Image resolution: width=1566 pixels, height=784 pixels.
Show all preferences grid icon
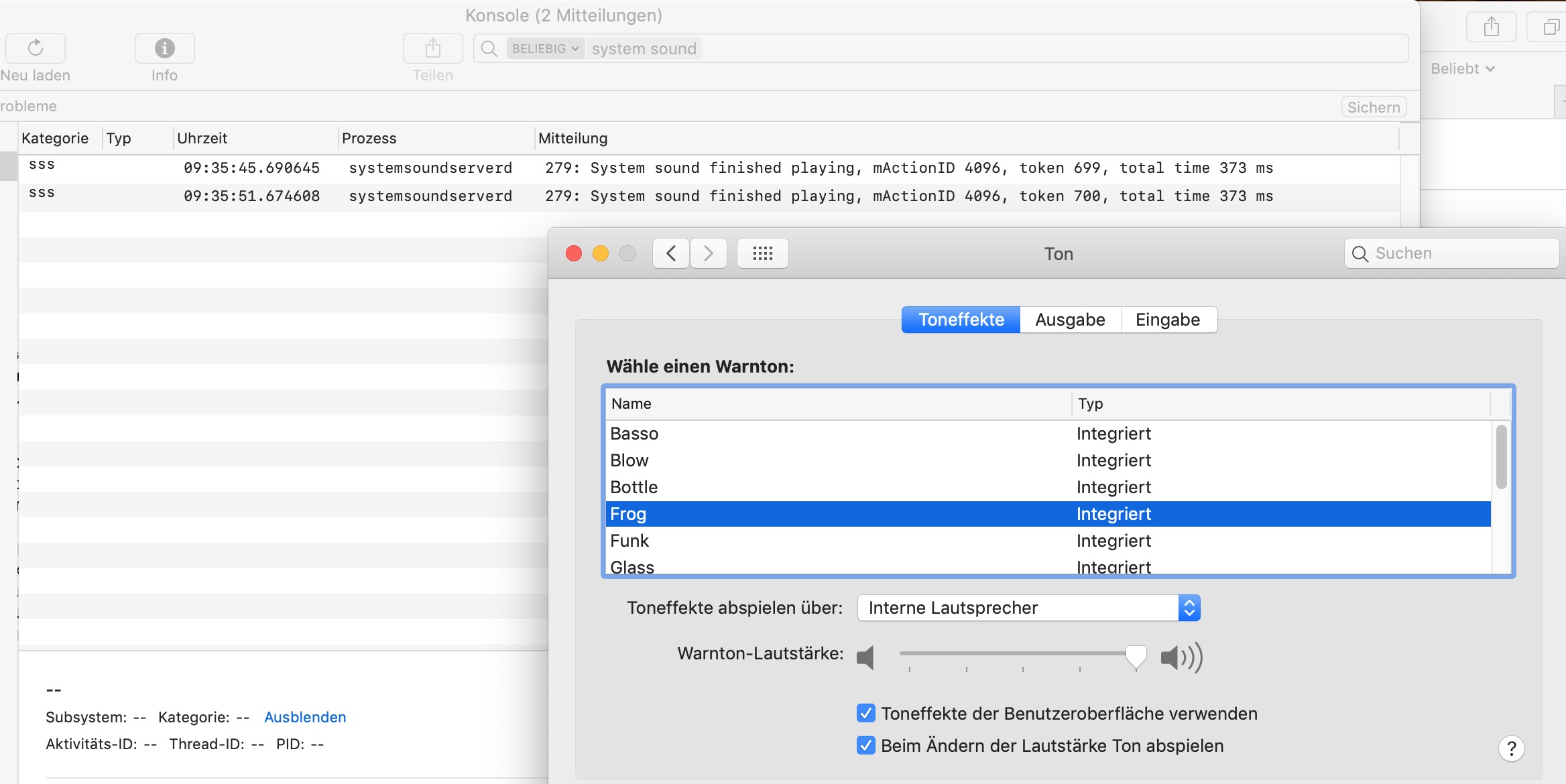pos(762,253)
